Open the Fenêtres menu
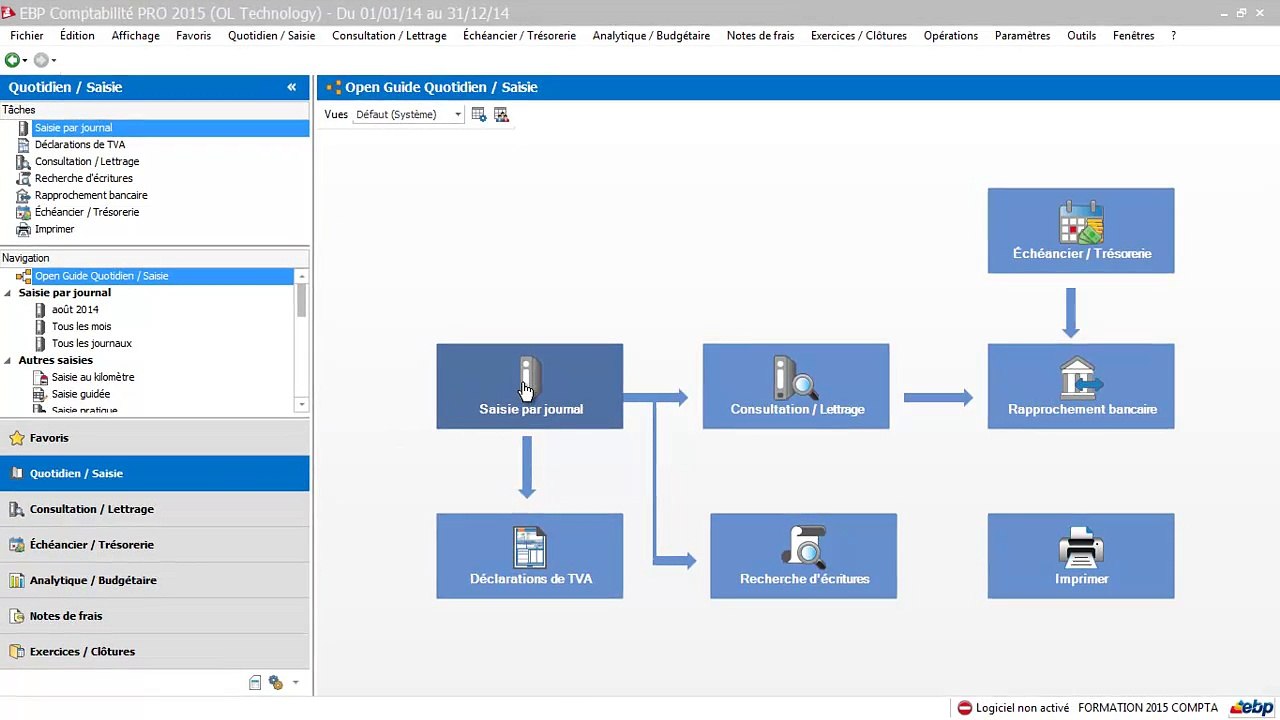 [1134, 36]
